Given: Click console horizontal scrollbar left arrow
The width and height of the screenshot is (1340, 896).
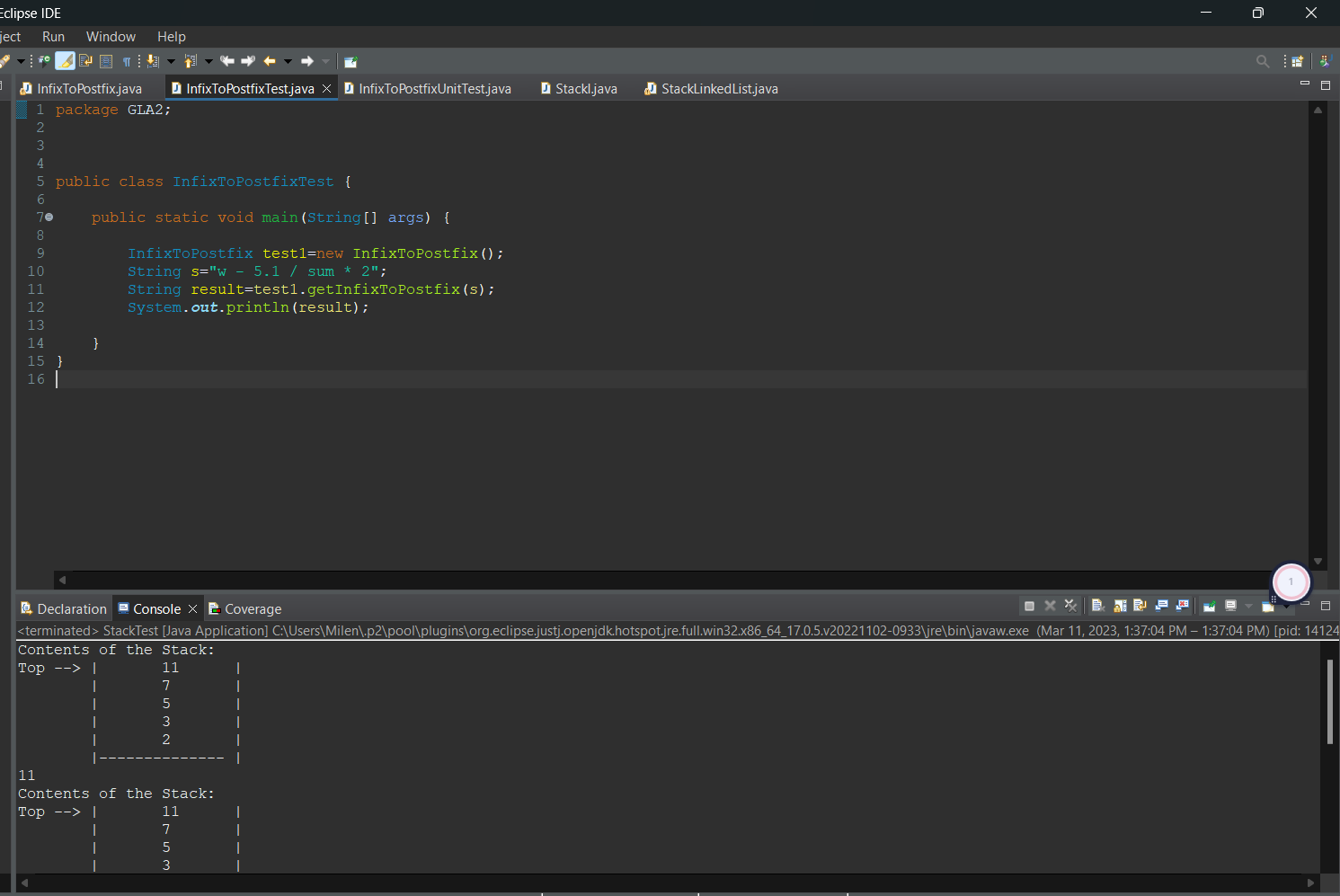Looking at the screenshot, I should [25, 883].
